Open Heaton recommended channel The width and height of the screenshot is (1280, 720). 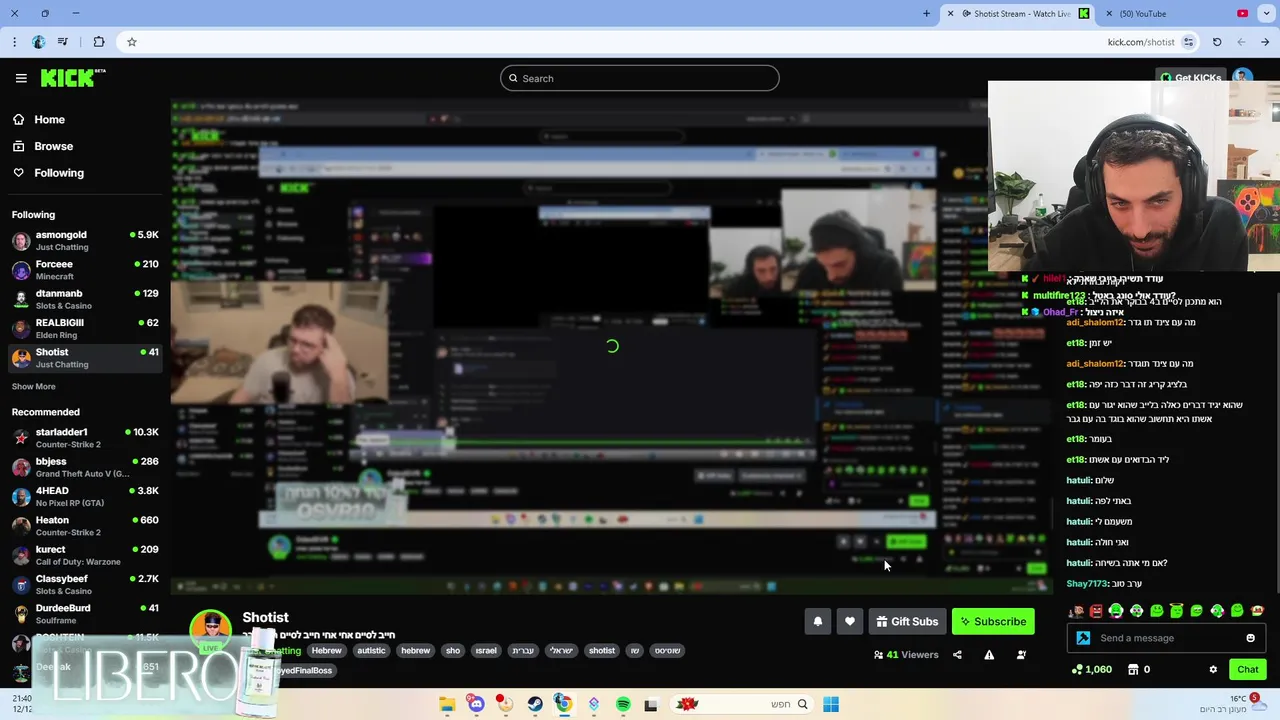(85, 525)
